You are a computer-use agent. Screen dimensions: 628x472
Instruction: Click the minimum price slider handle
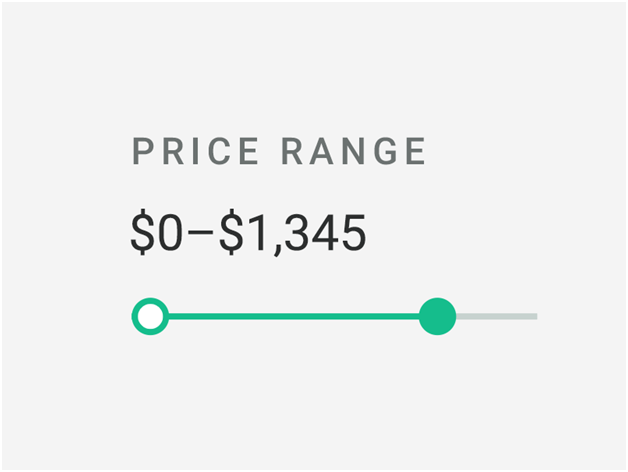pyautogui.click(x=150, y=316)
